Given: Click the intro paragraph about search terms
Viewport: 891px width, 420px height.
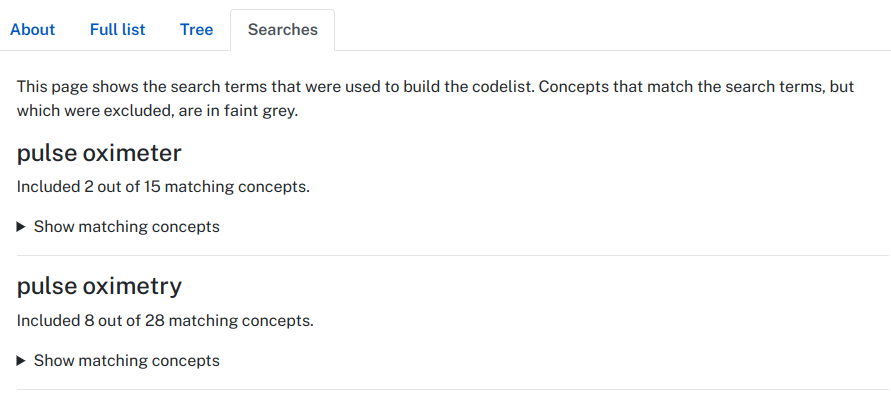Looking at the screenshot, I should (x=435, y=99).
